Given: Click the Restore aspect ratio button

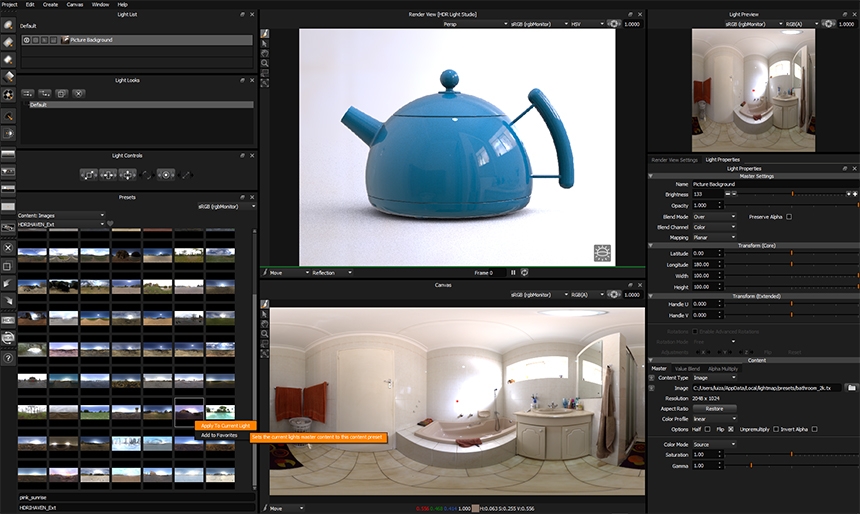Looking at the screenshot, I should 714,409.
